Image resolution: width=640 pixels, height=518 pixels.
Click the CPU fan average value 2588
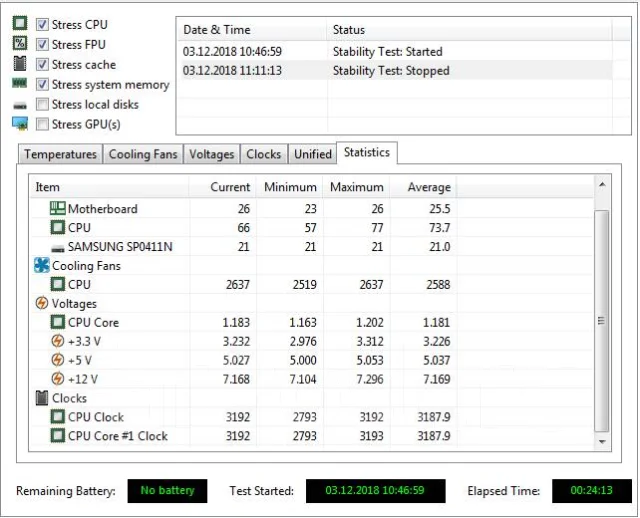point(438,284)
